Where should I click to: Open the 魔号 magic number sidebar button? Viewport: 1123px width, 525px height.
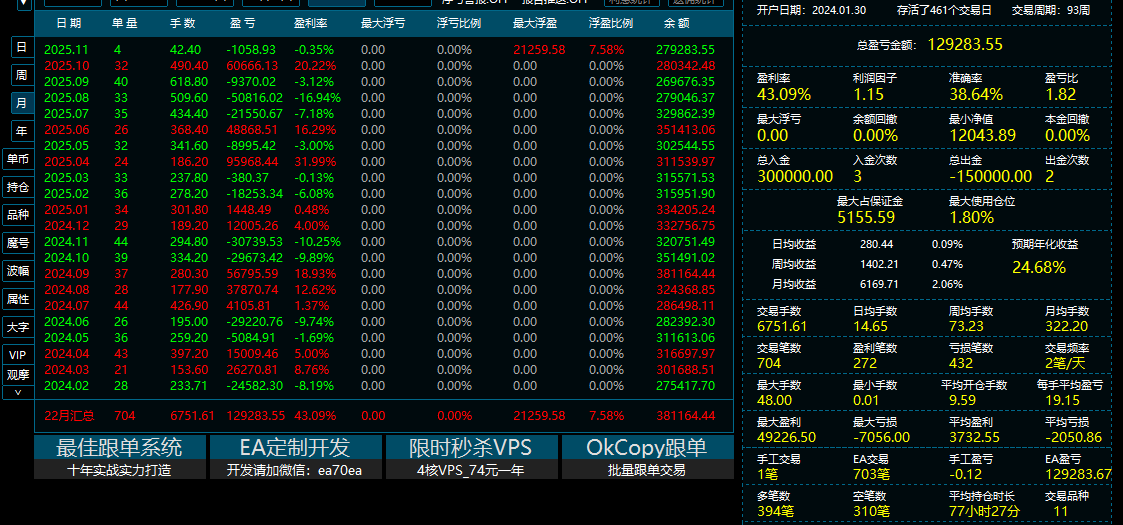(x=18, y=243)
